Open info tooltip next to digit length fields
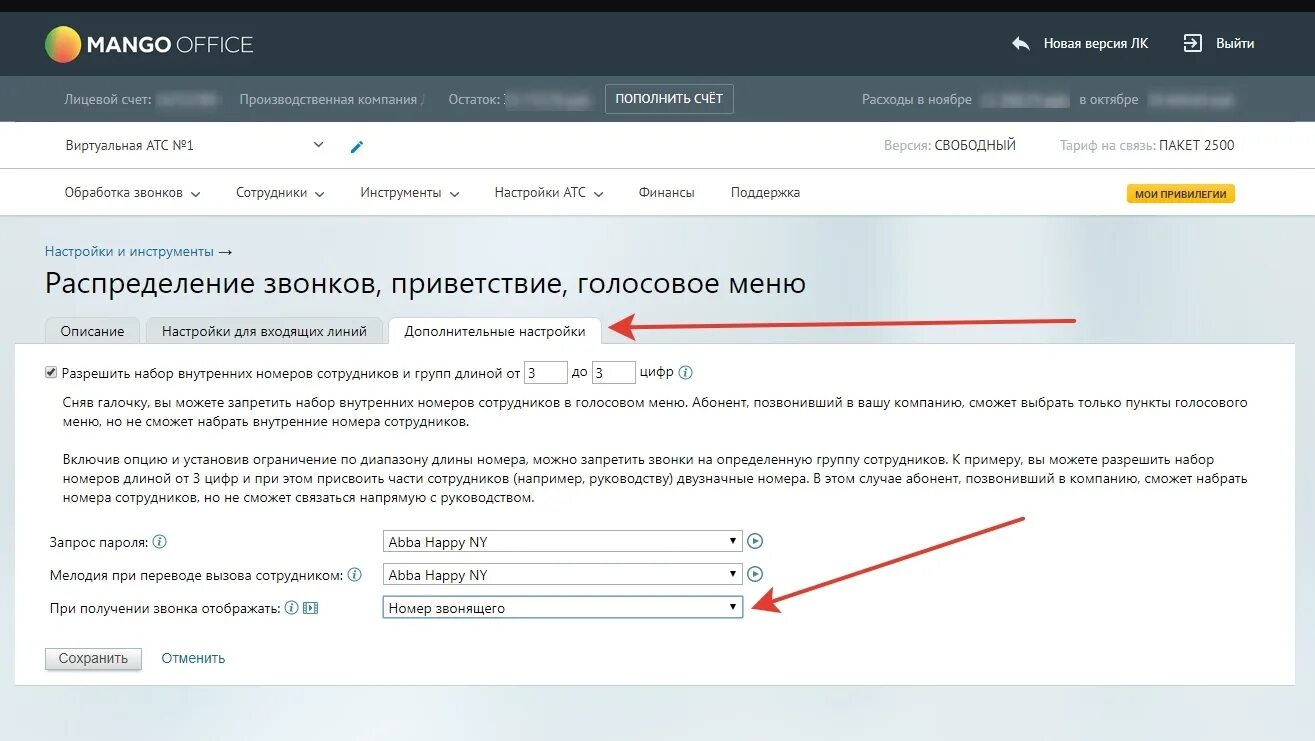 click(686, 373)
